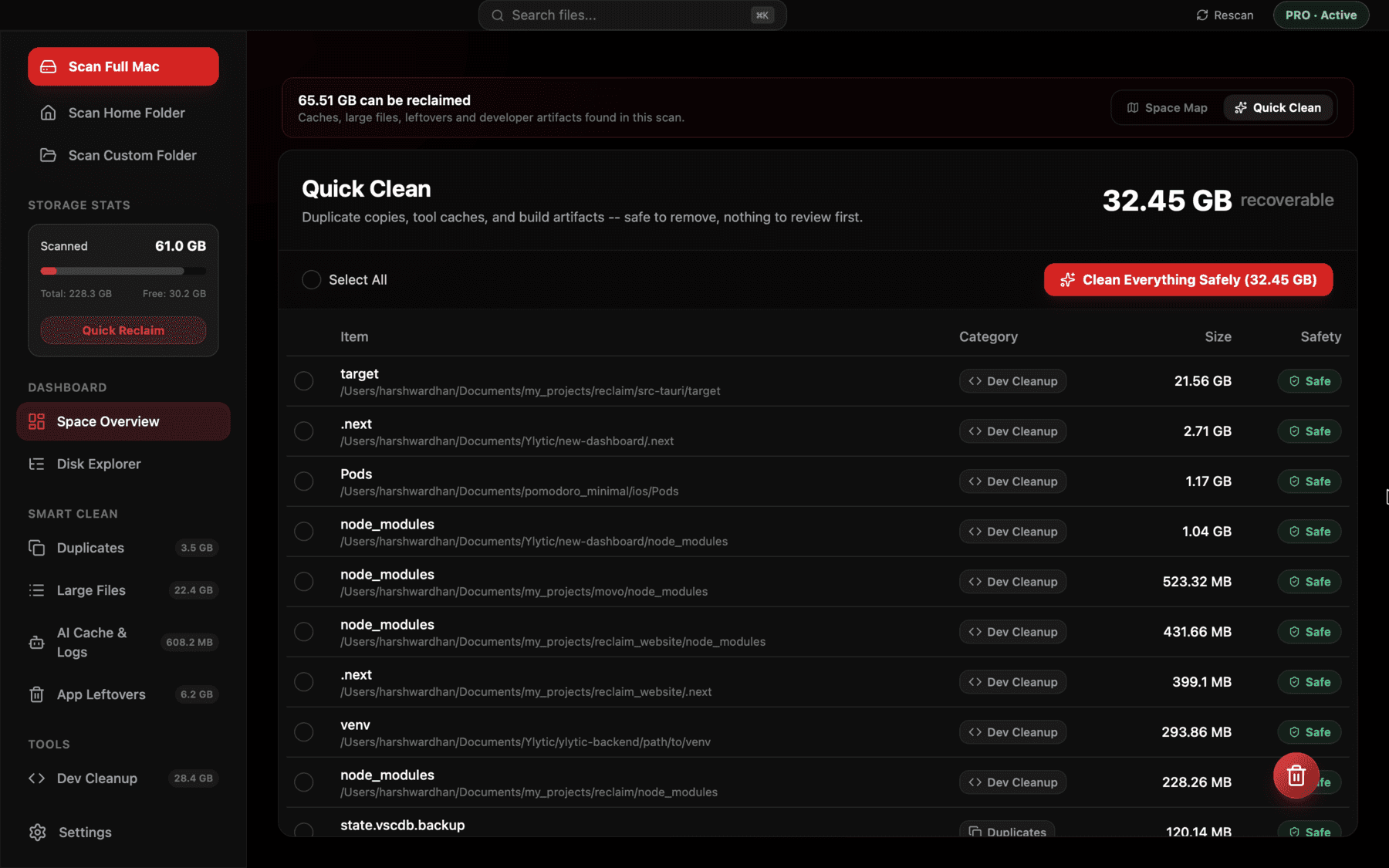Image resolution: width=1389 pixels, height=868 pixels.
Task: Click the AI Cache & Logs robot icon
Action: point(36,642)
